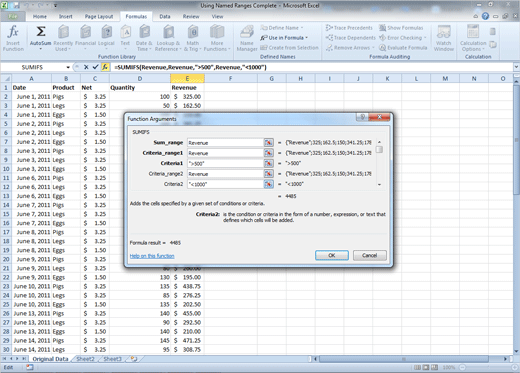Select the Original Data sheet tab
Screen dimensions: 520x373
[50, 359]
